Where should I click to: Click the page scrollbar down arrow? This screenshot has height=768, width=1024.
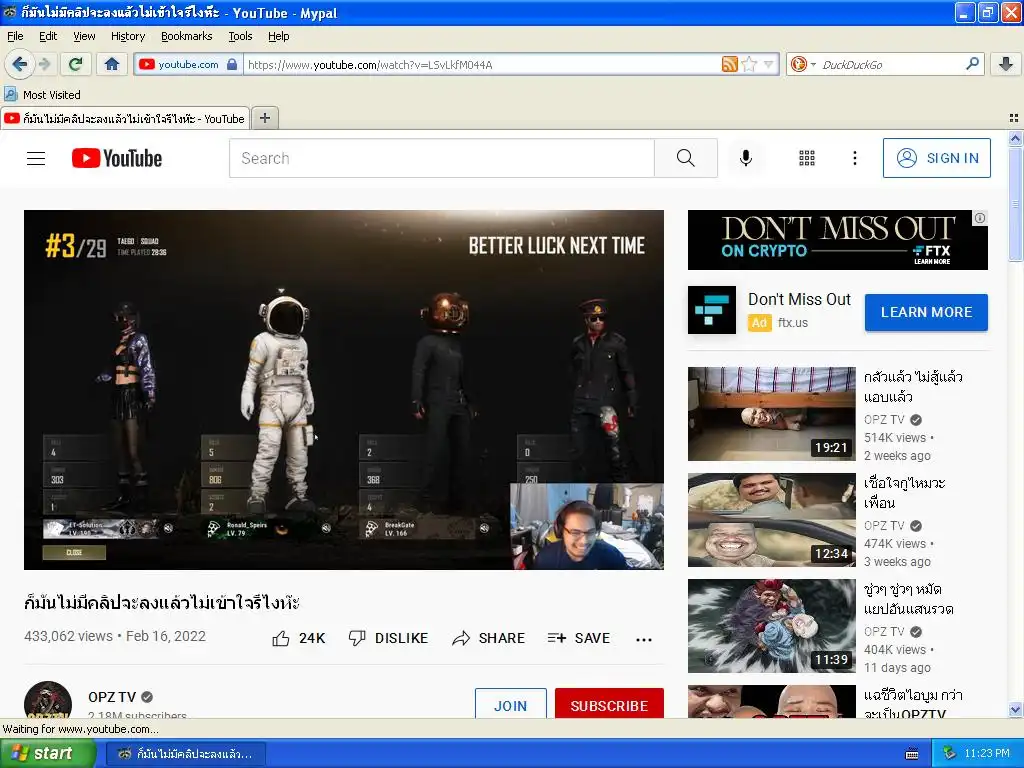tap(1015, 709)
